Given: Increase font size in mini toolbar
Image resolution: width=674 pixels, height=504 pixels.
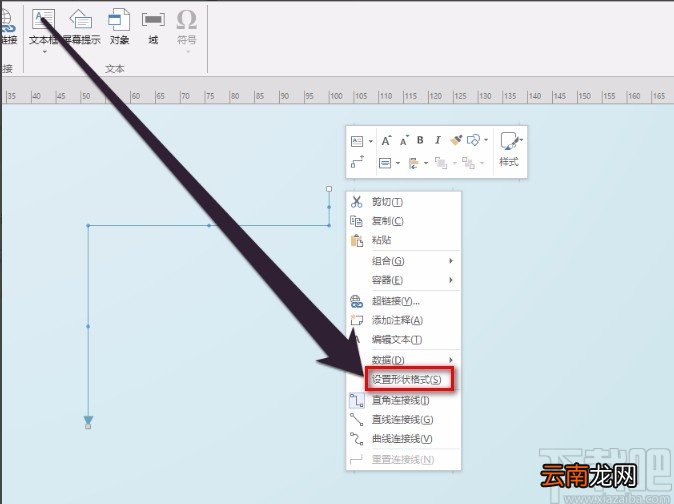Looking at the screenshot, I should click(x=386, y=141).
